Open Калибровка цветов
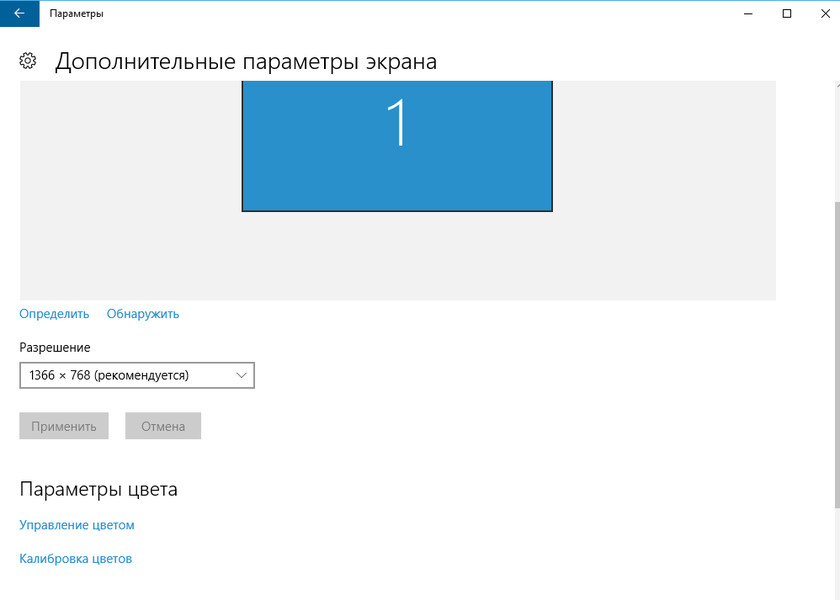840x600 pixels. pos(76,559)
